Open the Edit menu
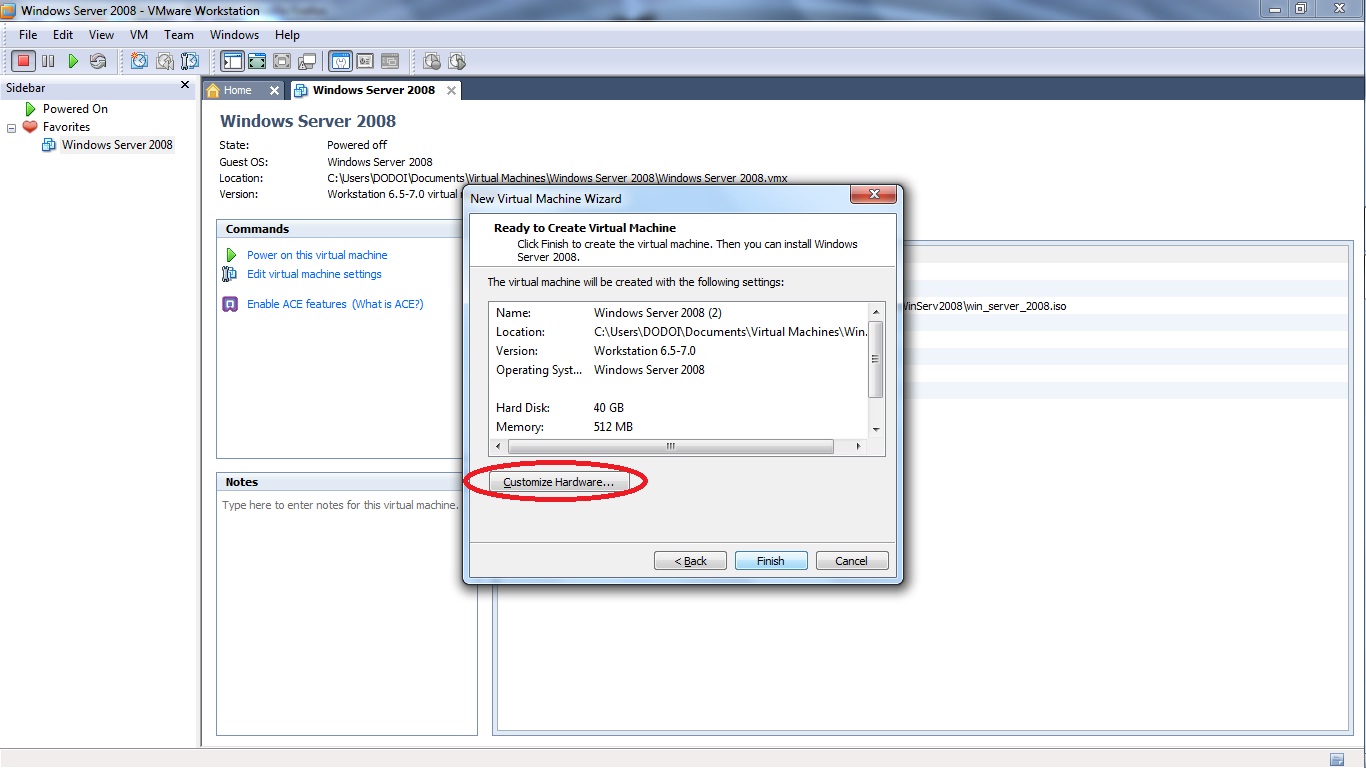The height and width of the screenshot is (768, 1366). coord(63,35)
